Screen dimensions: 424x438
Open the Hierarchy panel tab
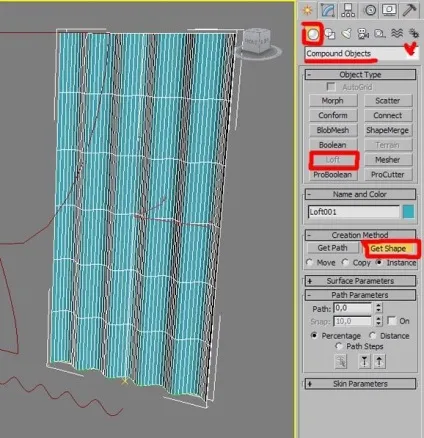coord(348,10)
